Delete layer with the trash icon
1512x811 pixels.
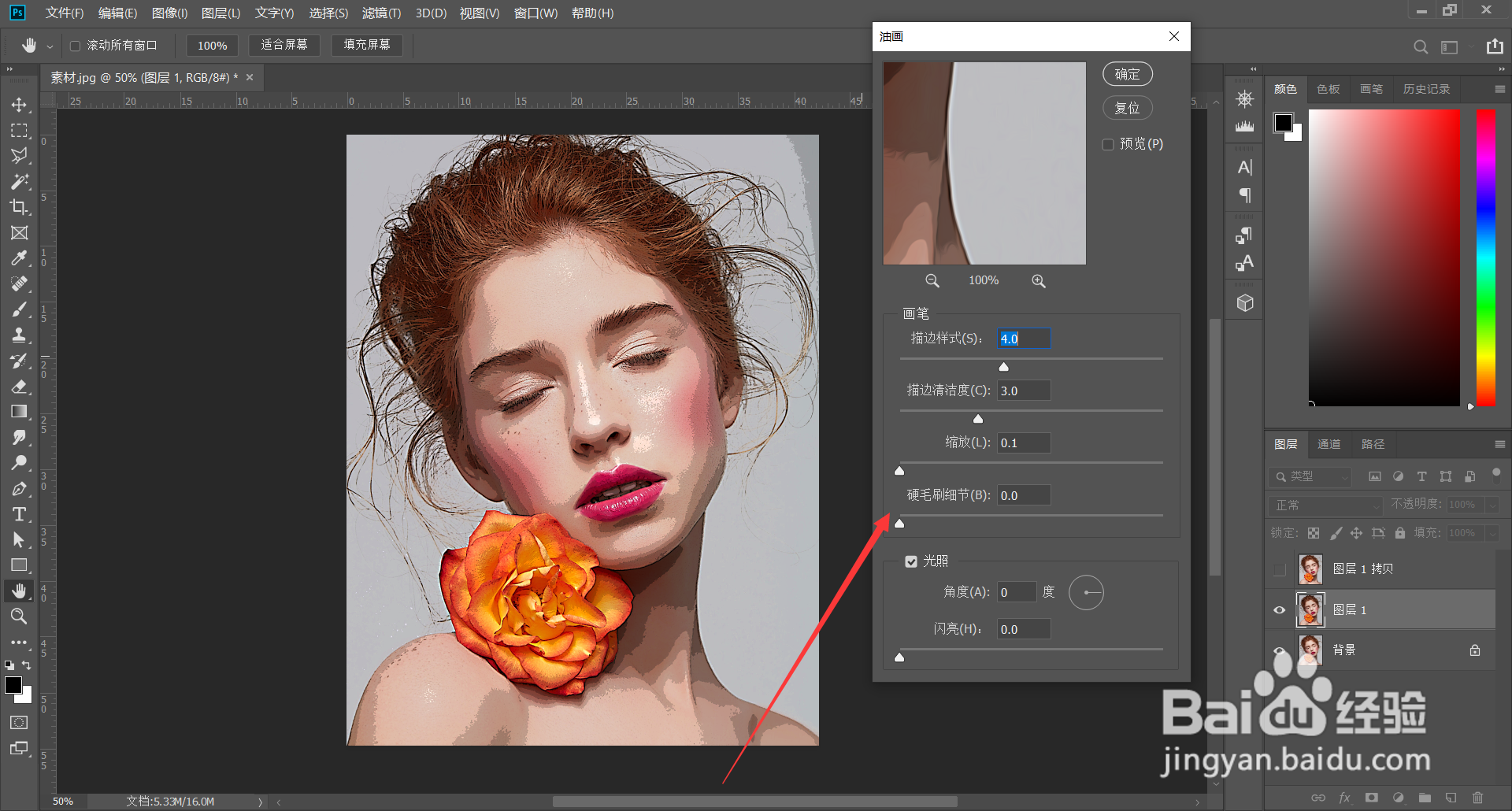click(1477, 798)
